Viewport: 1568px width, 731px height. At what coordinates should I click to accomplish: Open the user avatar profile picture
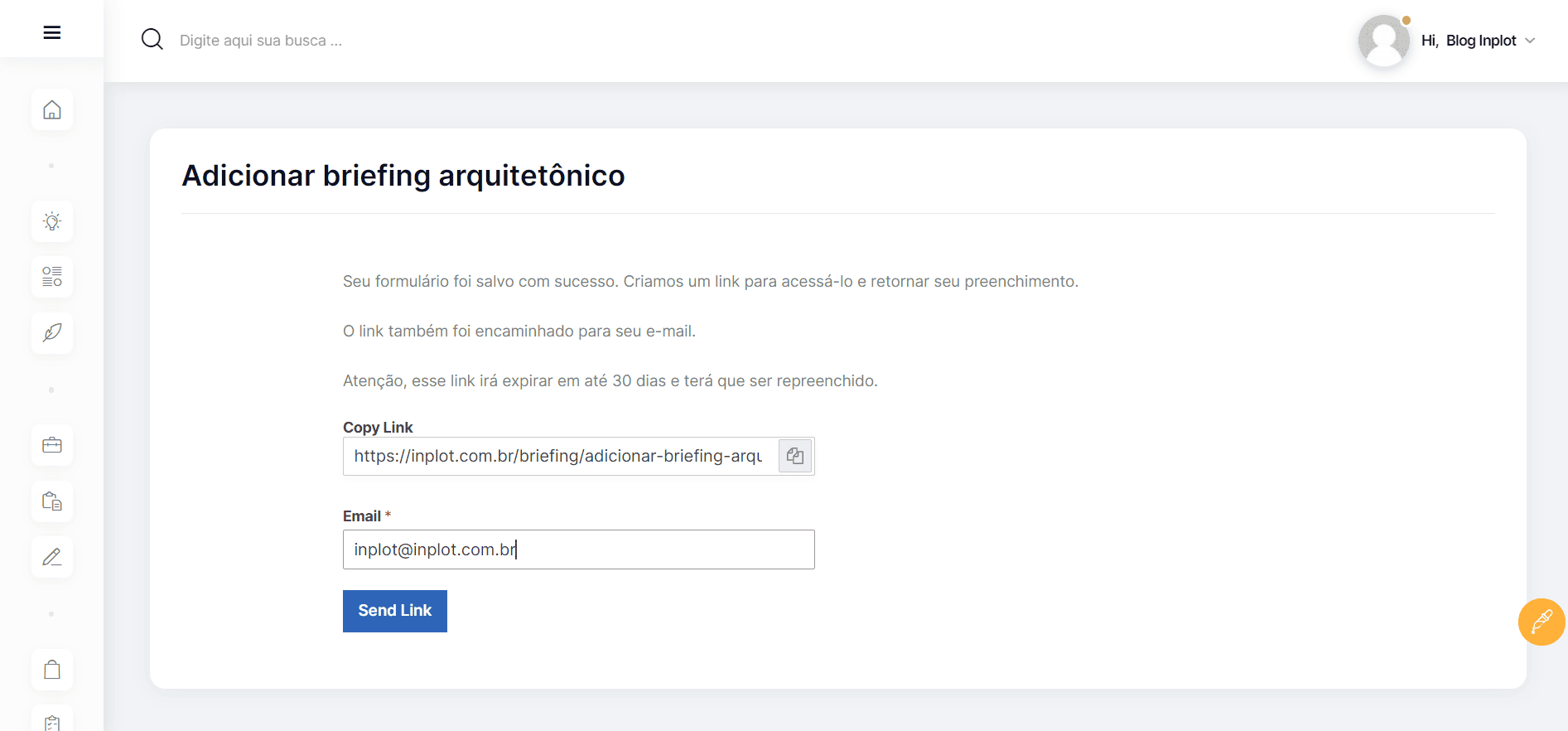coord(1384,41)
